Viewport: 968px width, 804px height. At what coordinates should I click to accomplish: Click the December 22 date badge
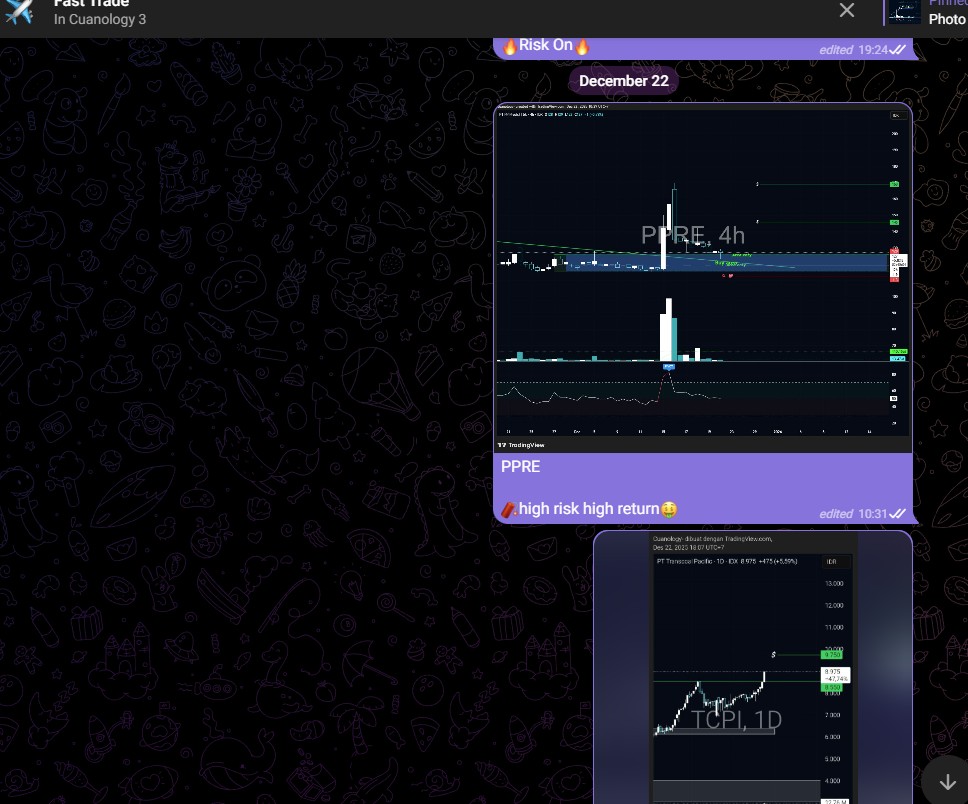pos(624,81)
